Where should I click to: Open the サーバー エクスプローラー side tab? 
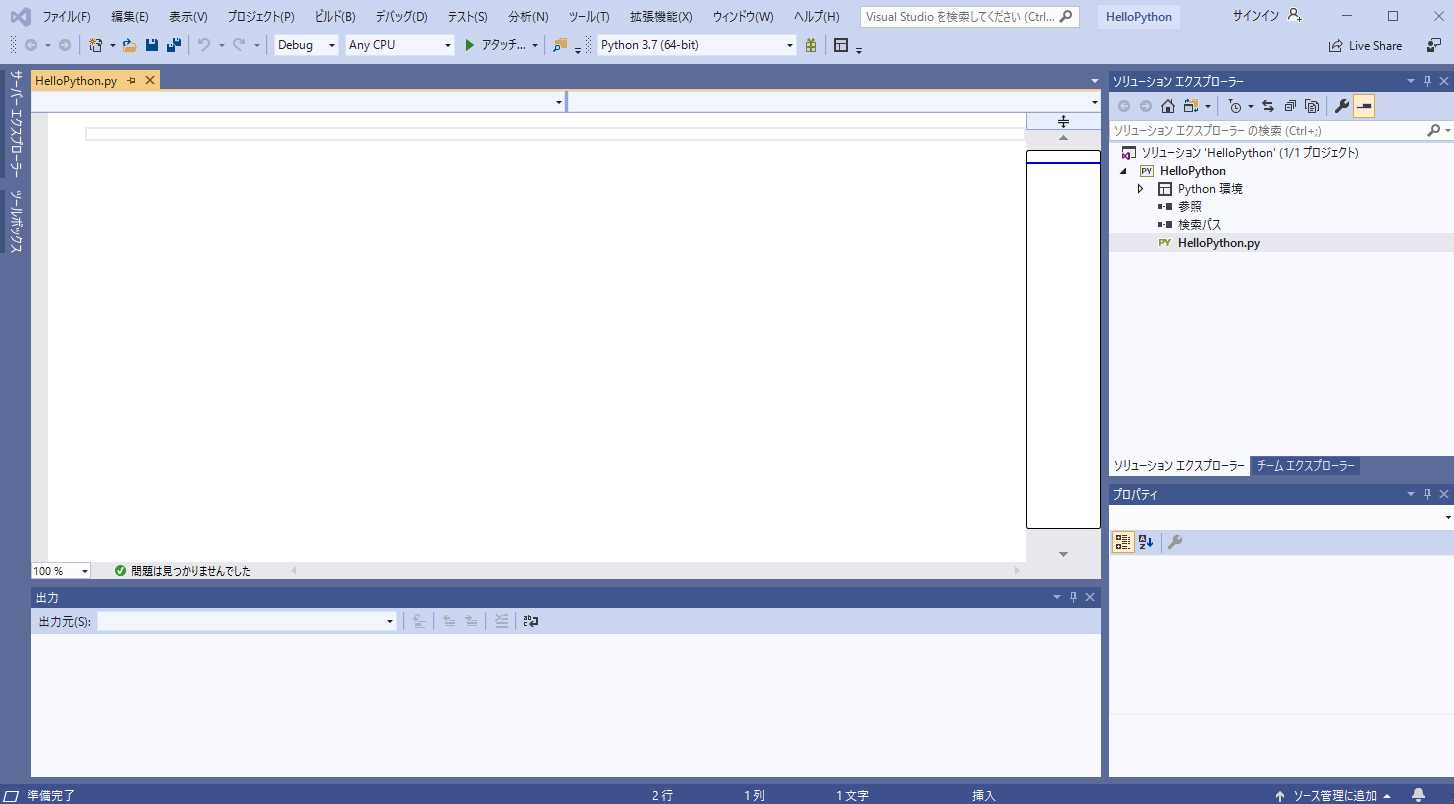[x=16, y=123]
